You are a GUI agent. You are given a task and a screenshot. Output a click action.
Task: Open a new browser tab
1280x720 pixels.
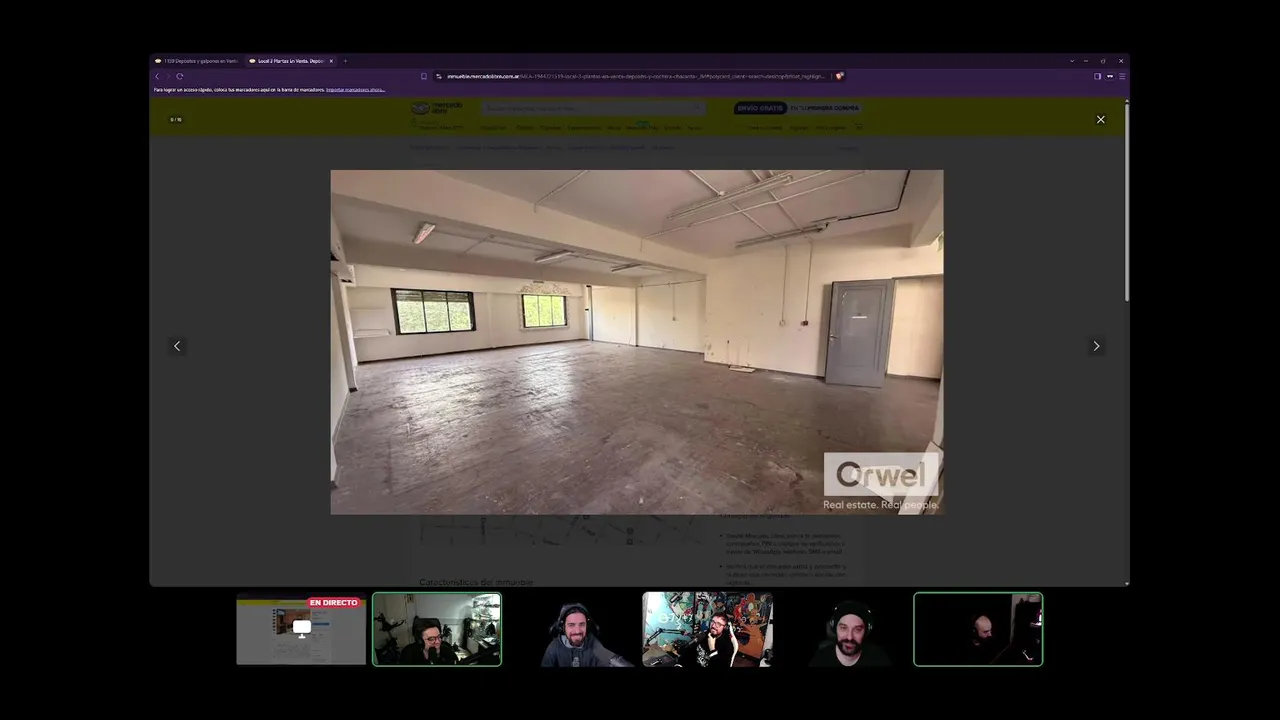point(345,61)
